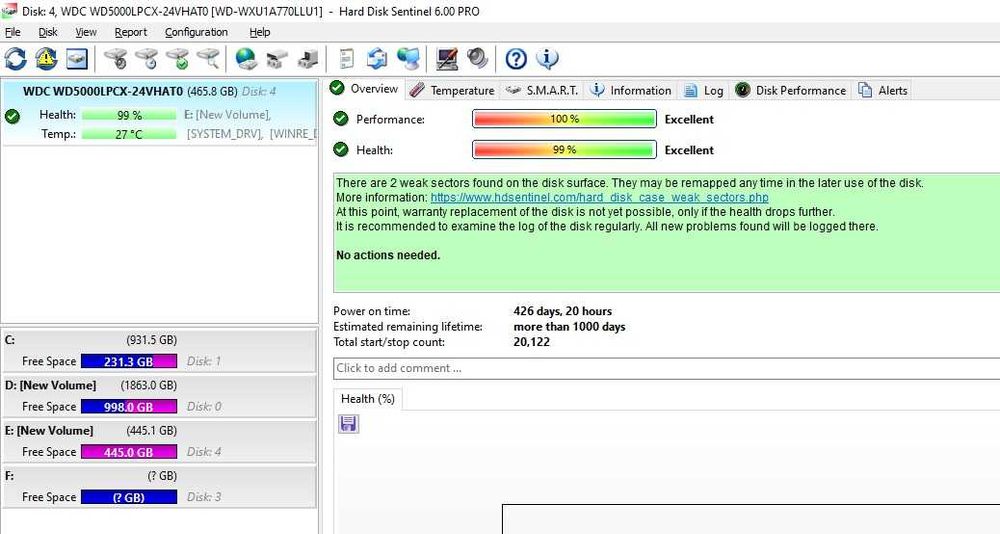
Task: Select the Health (%) graph tab
Action: (x=368, y=399)
